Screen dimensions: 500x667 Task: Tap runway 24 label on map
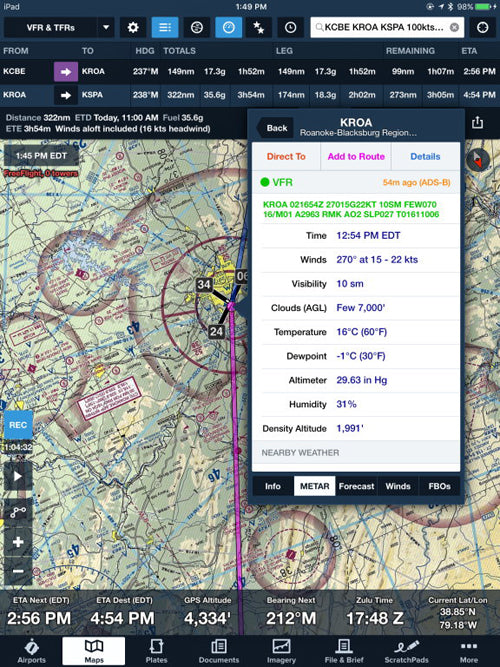[216, 331]
